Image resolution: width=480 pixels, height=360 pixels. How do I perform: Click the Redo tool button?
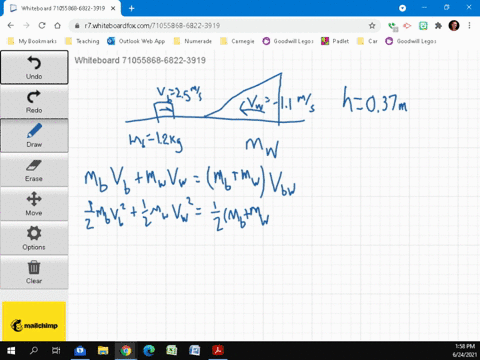pos(34,101)
